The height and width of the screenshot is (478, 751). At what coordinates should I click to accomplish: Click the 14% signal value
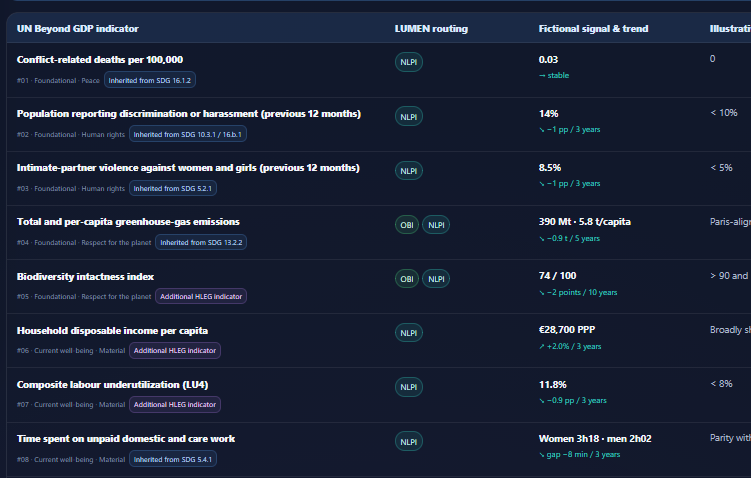click(x=548, y=114)
